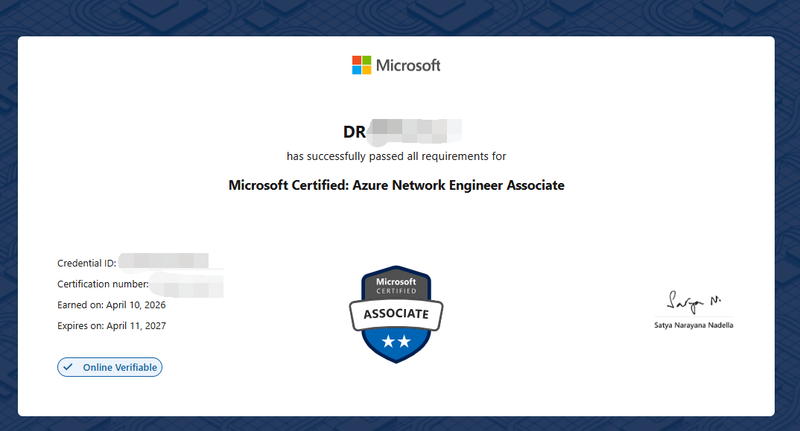Image resolution: width=800 pixels, height=431 pixels.
Task: Click the Microsoft Certified text on shield
Action: pos(395,286)
